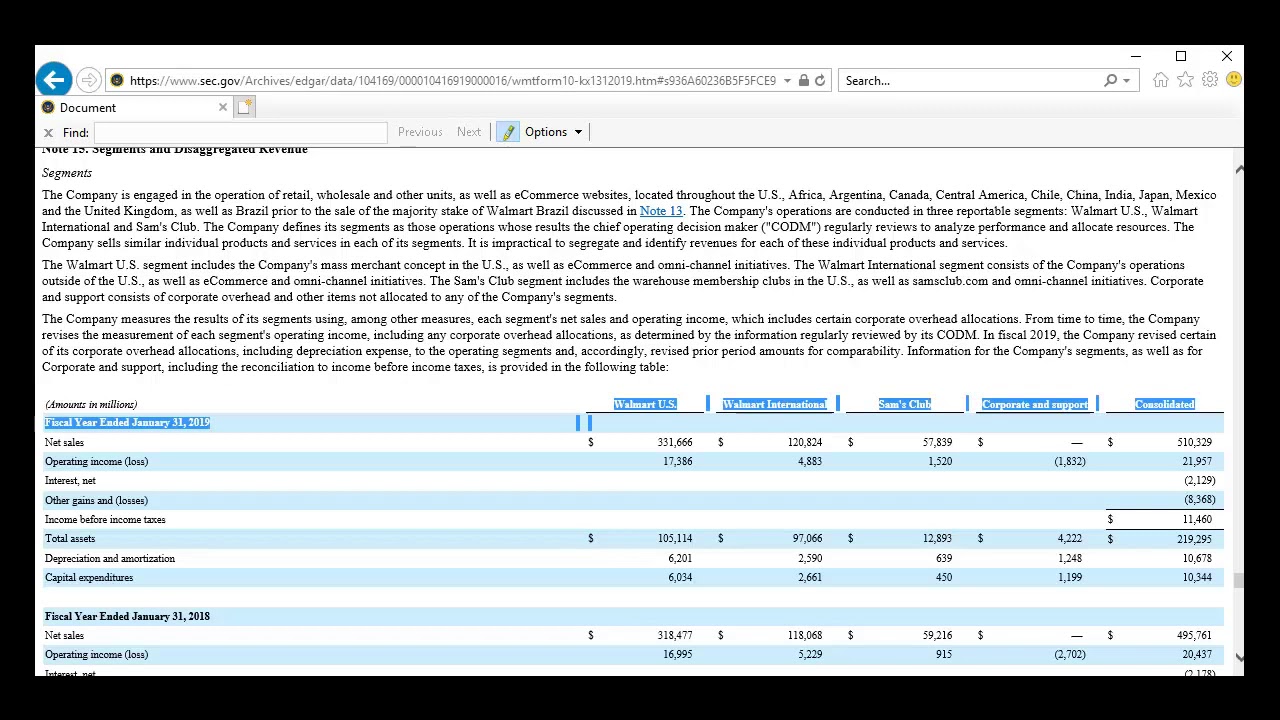Open a new tab

coord(245,107)
